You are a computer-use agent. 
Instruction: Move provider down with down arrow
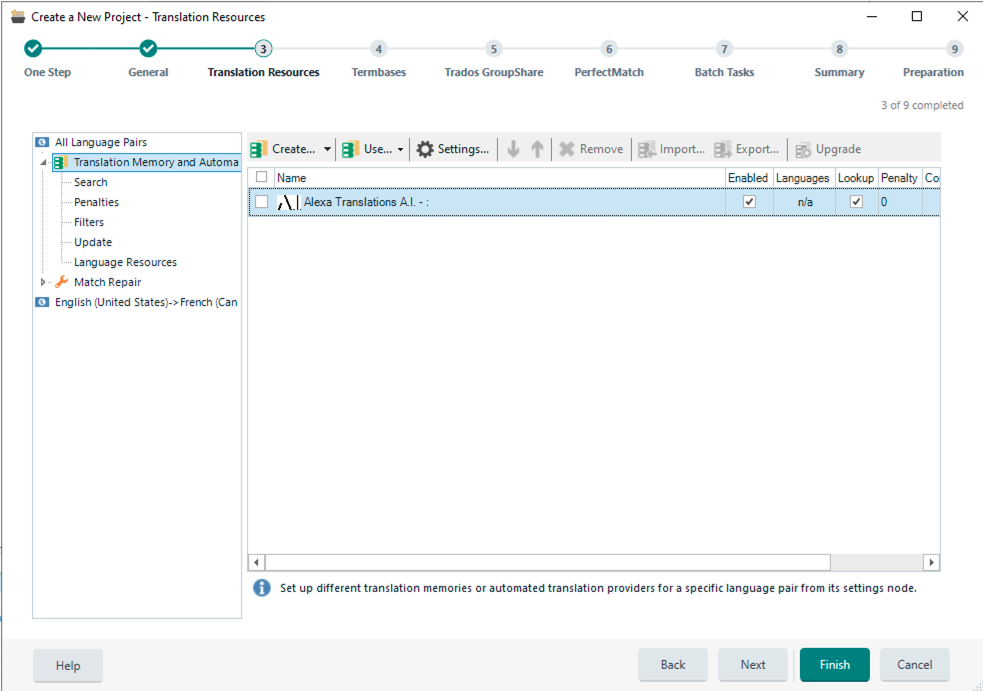pos(513,149)
